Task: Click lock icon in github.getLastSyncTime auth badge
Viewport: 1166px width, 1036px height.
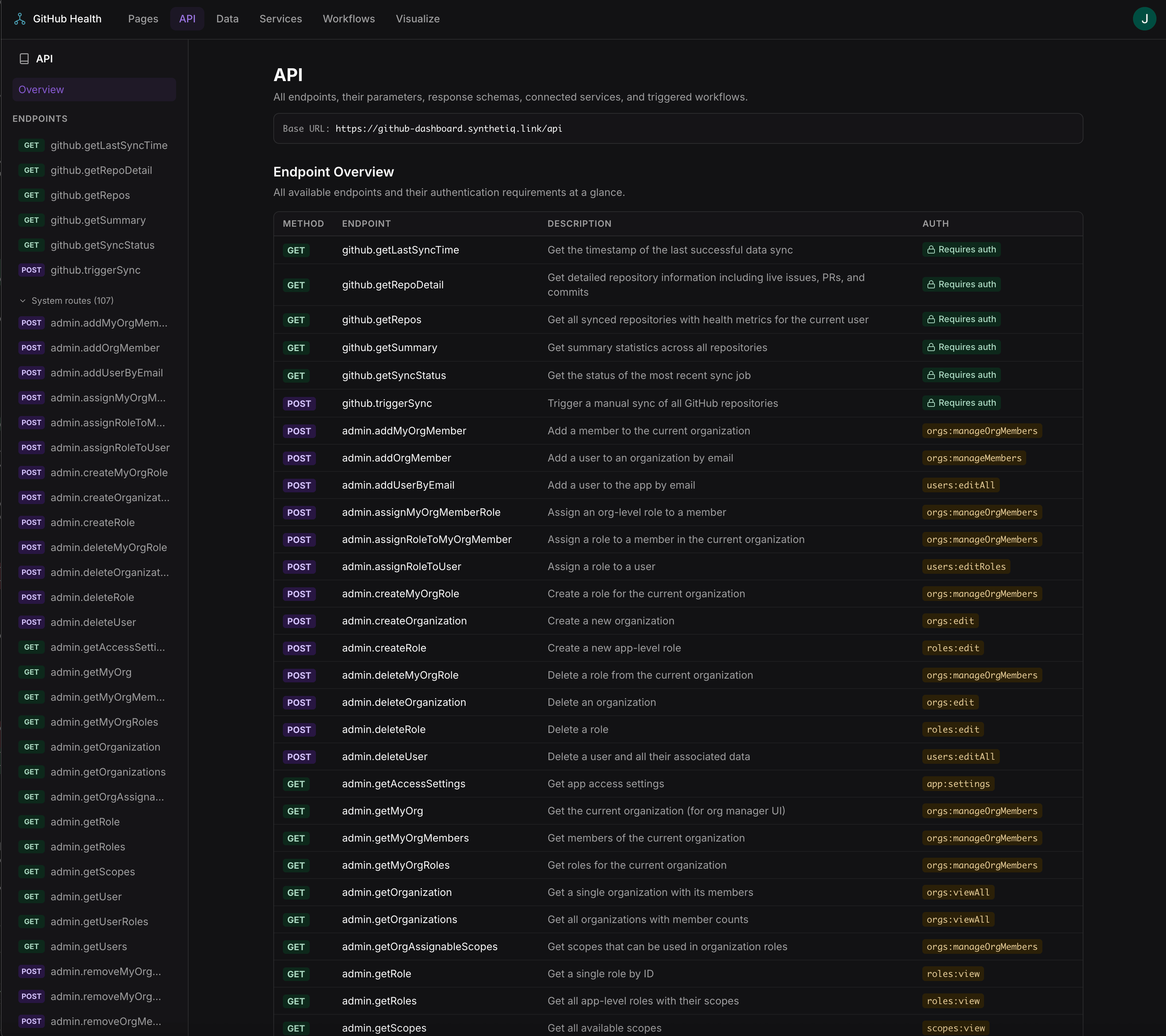Action: (931, 250)
